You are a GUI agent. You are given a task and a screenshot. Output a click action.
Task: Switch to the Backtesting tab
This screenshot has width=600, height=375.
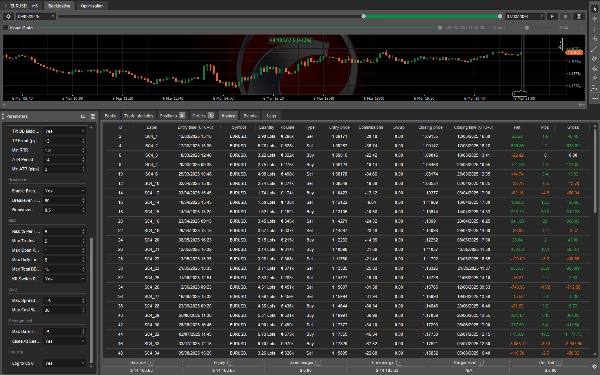click(x=59, y=6)
